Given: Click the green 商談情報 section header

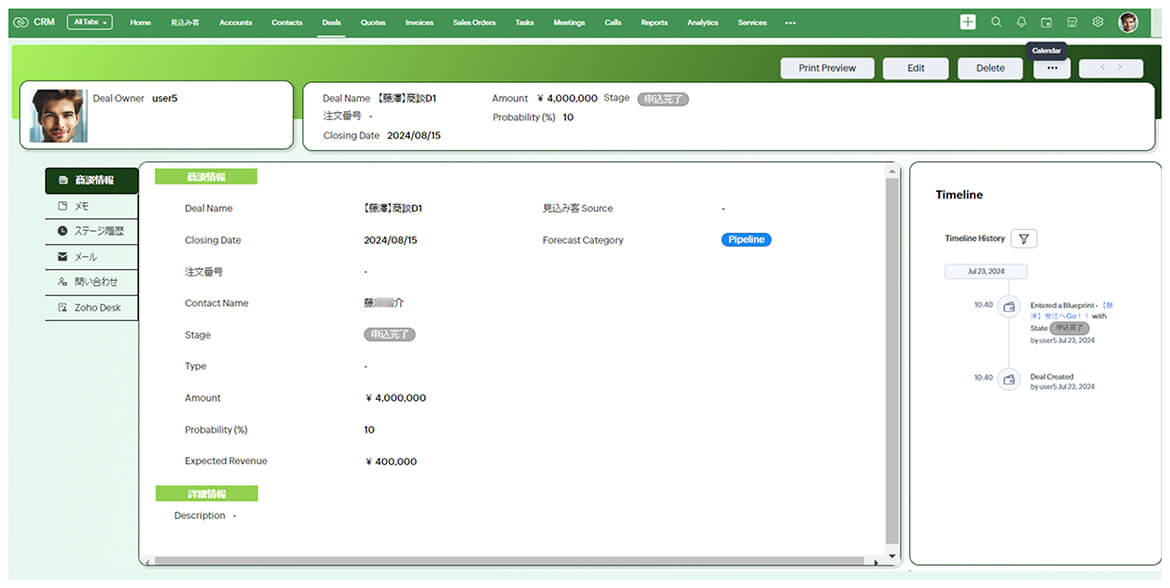Looking at the screenshot, I should (206, 177).
